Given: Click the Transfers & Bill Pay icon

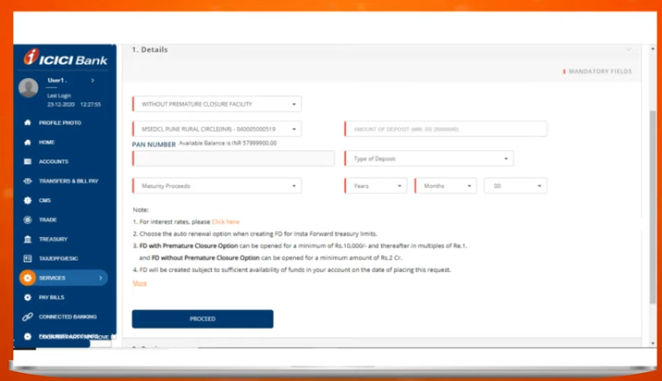Looking at the screenshot, I should point(27,181).
